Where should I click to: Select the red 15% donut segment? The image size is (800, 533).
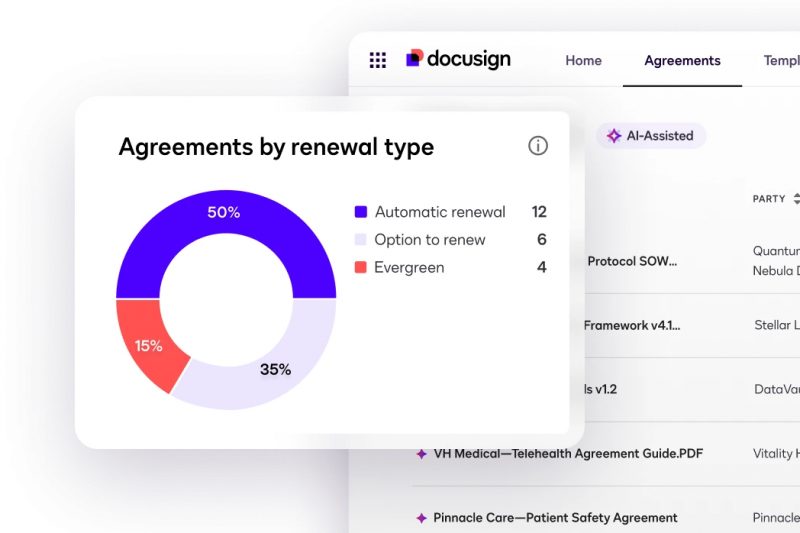148,345
